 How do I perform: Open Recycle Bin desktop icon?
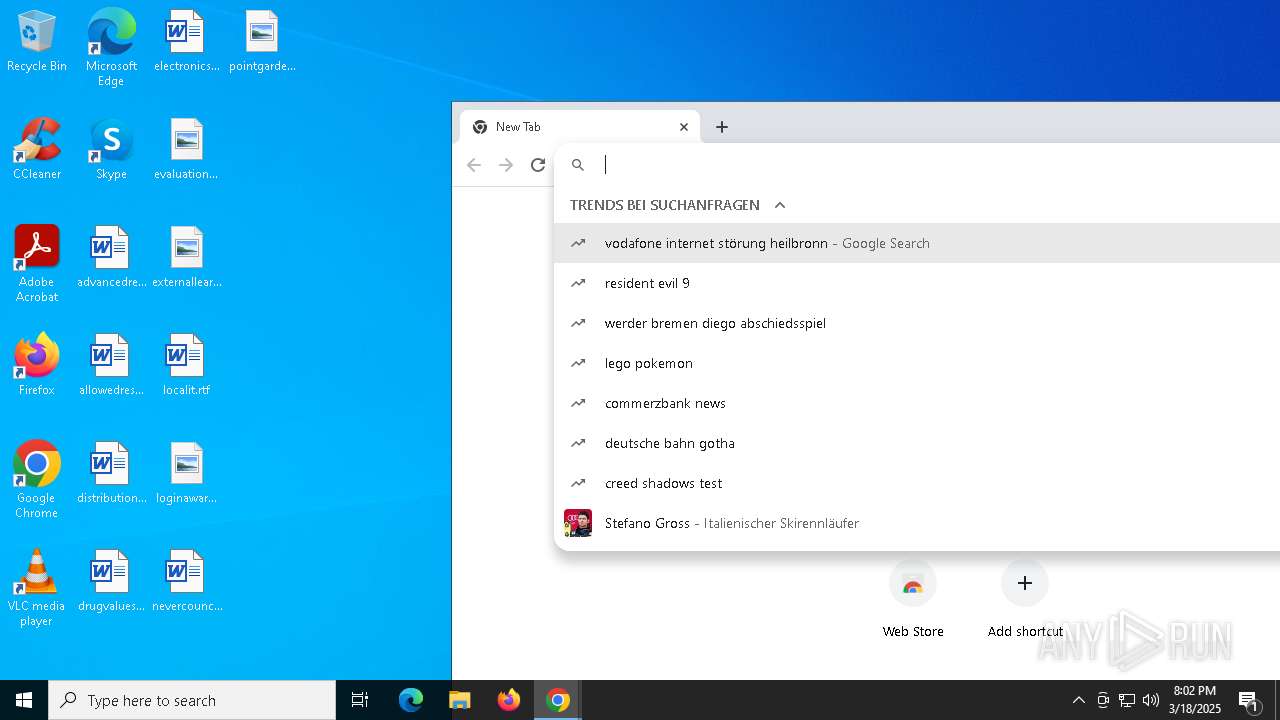37,41
